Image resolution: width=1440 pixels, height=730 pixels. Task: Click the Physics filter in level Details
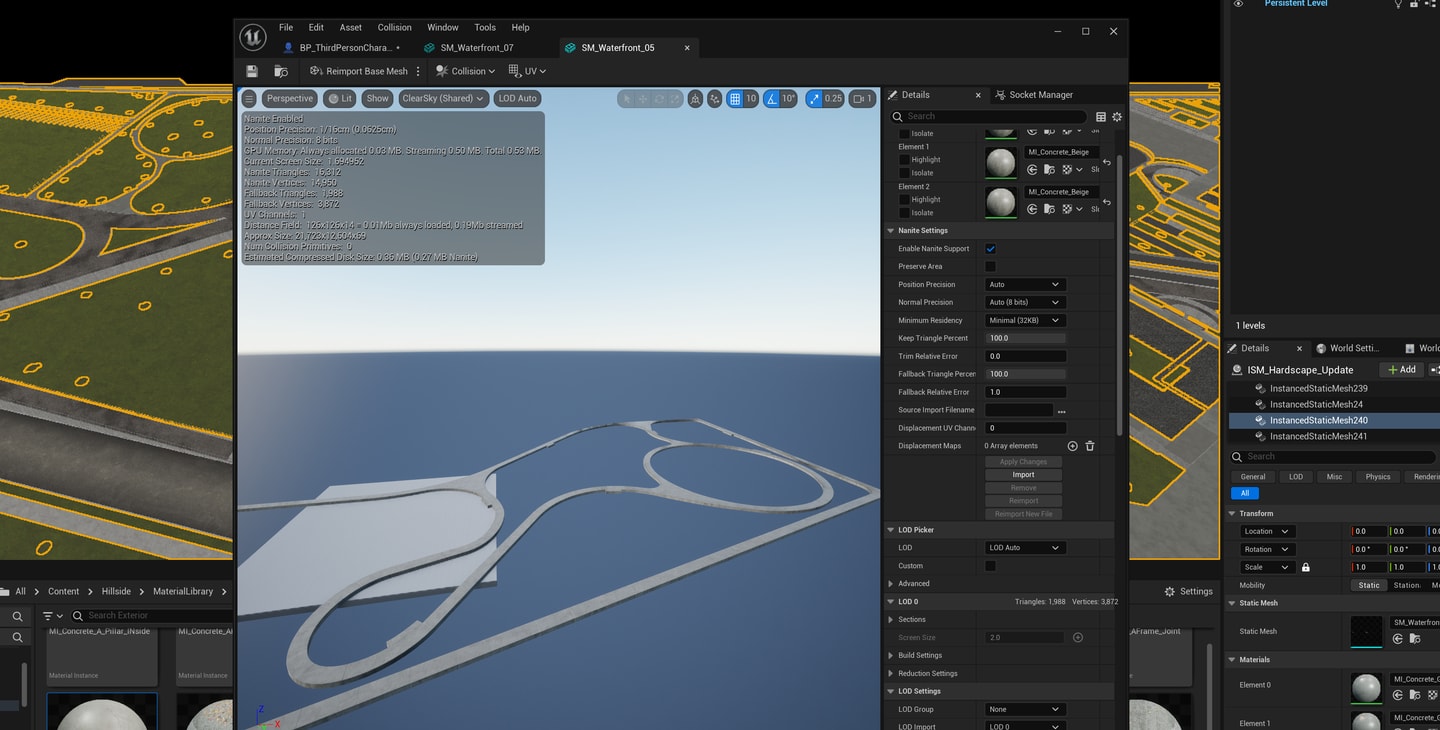[1378, 477]
